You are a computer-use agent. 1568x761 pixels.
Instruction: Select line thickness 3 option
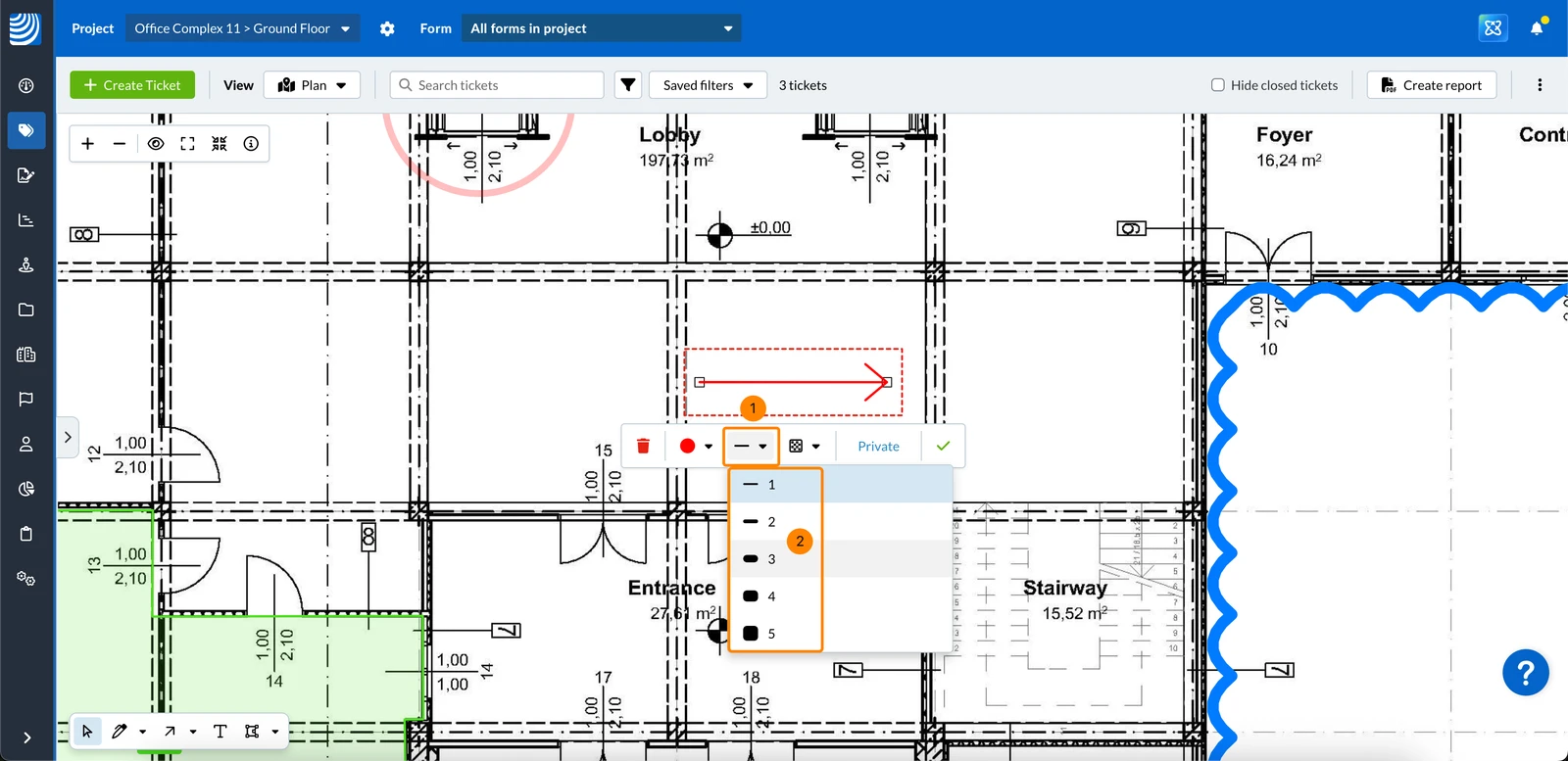point(841,559)
